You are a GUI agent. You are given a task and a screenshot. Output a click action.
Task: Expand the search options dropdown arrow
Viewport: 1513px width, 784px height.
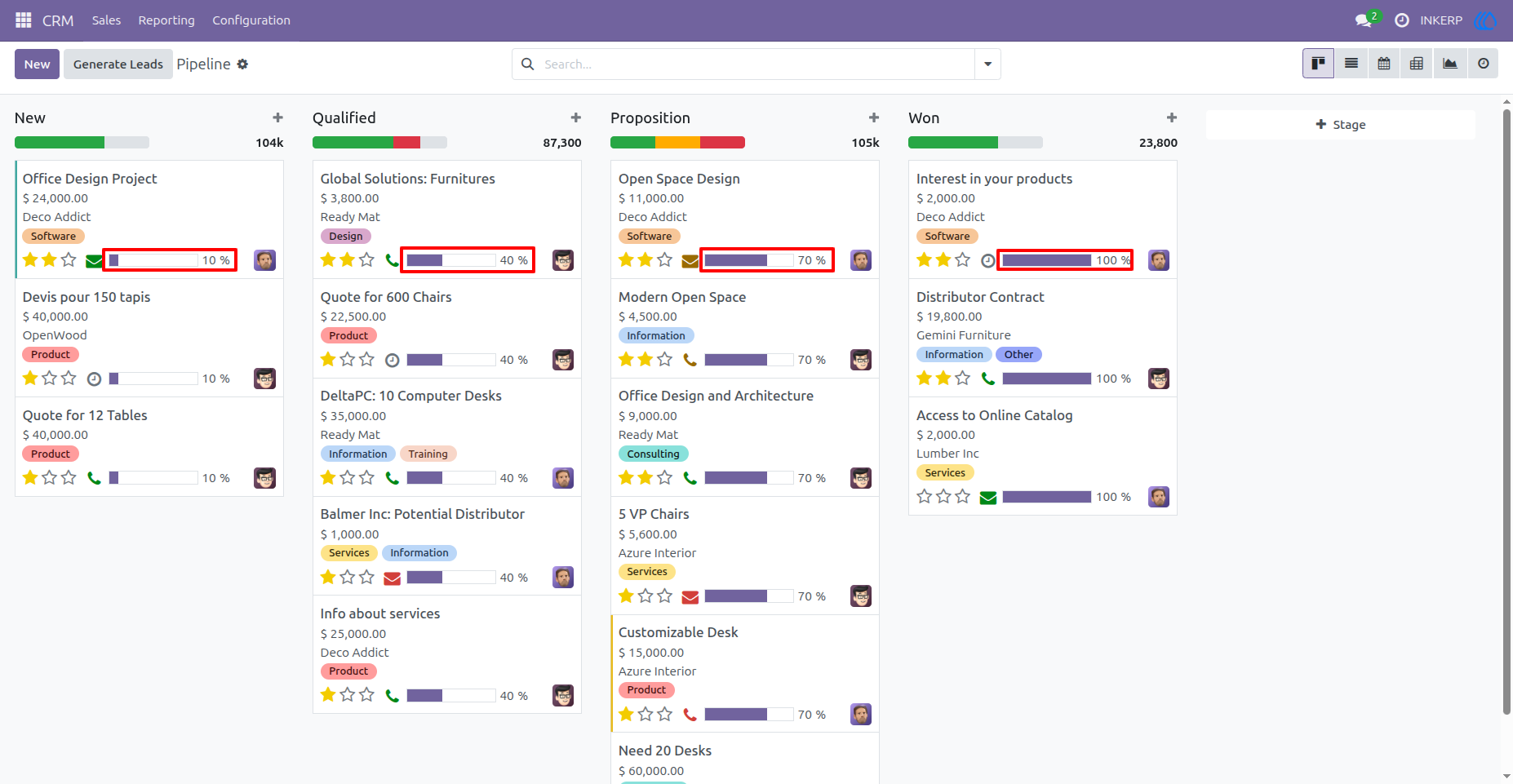click(x=987, y=64)
